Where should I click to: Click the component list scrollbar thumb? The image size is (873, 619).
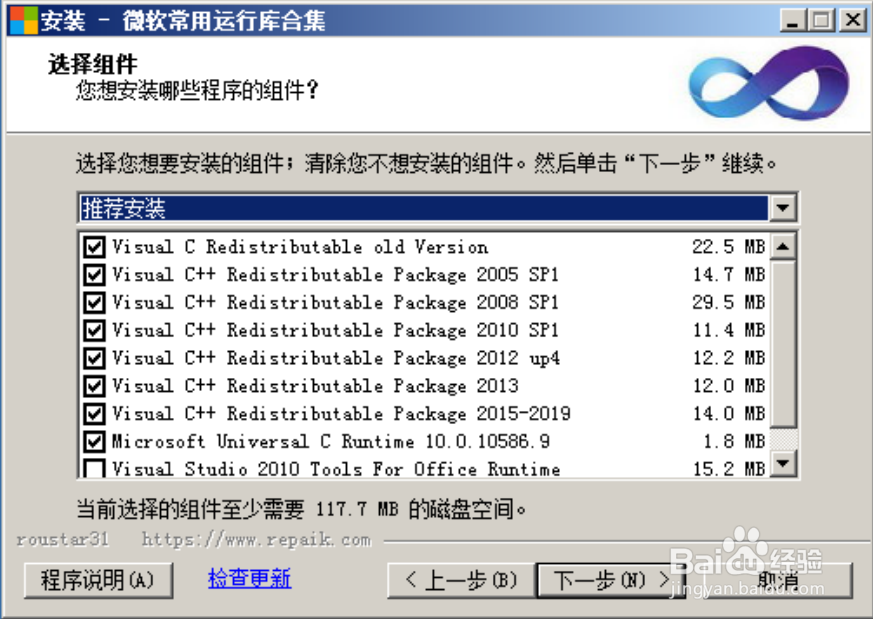(x=783, y=344)
